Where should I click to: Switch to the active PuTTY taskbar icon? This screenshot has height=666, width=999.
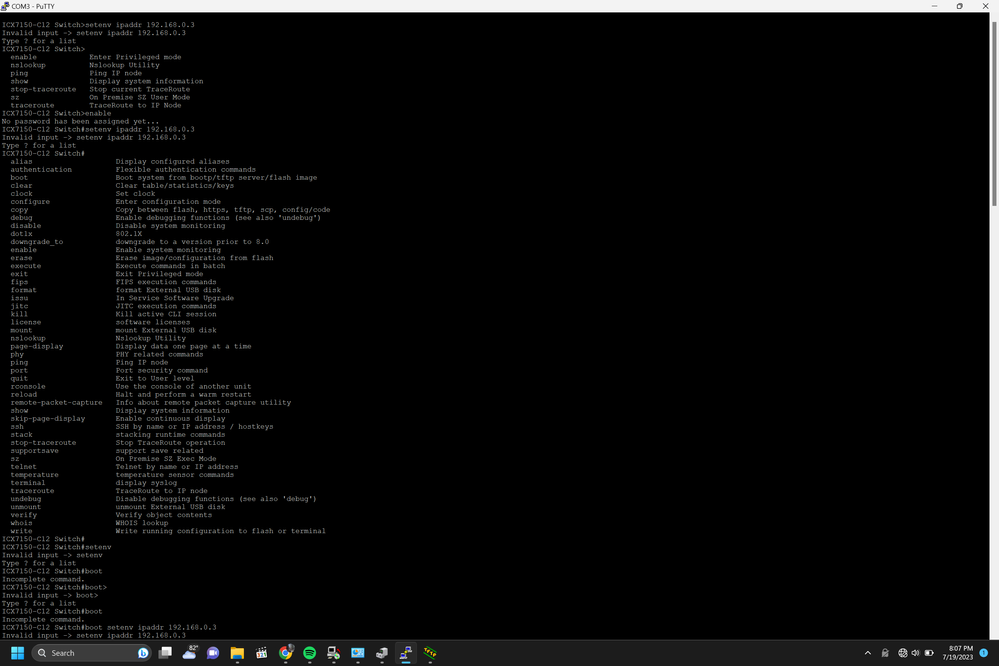[x=406, y=653]
